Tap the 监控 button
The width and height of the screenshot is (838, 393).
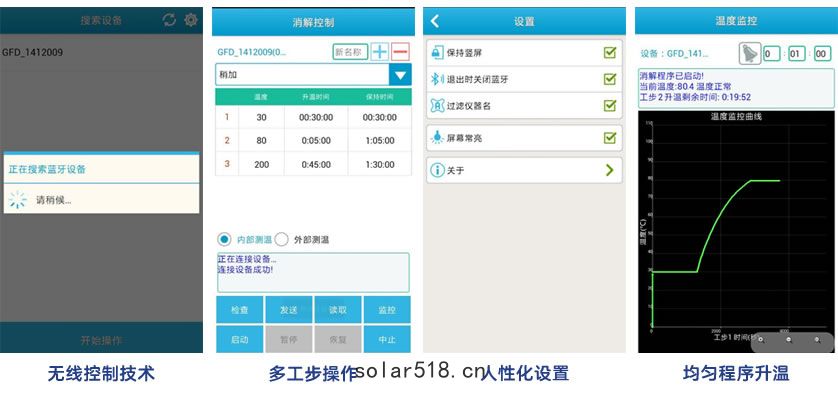click(387, 310)
